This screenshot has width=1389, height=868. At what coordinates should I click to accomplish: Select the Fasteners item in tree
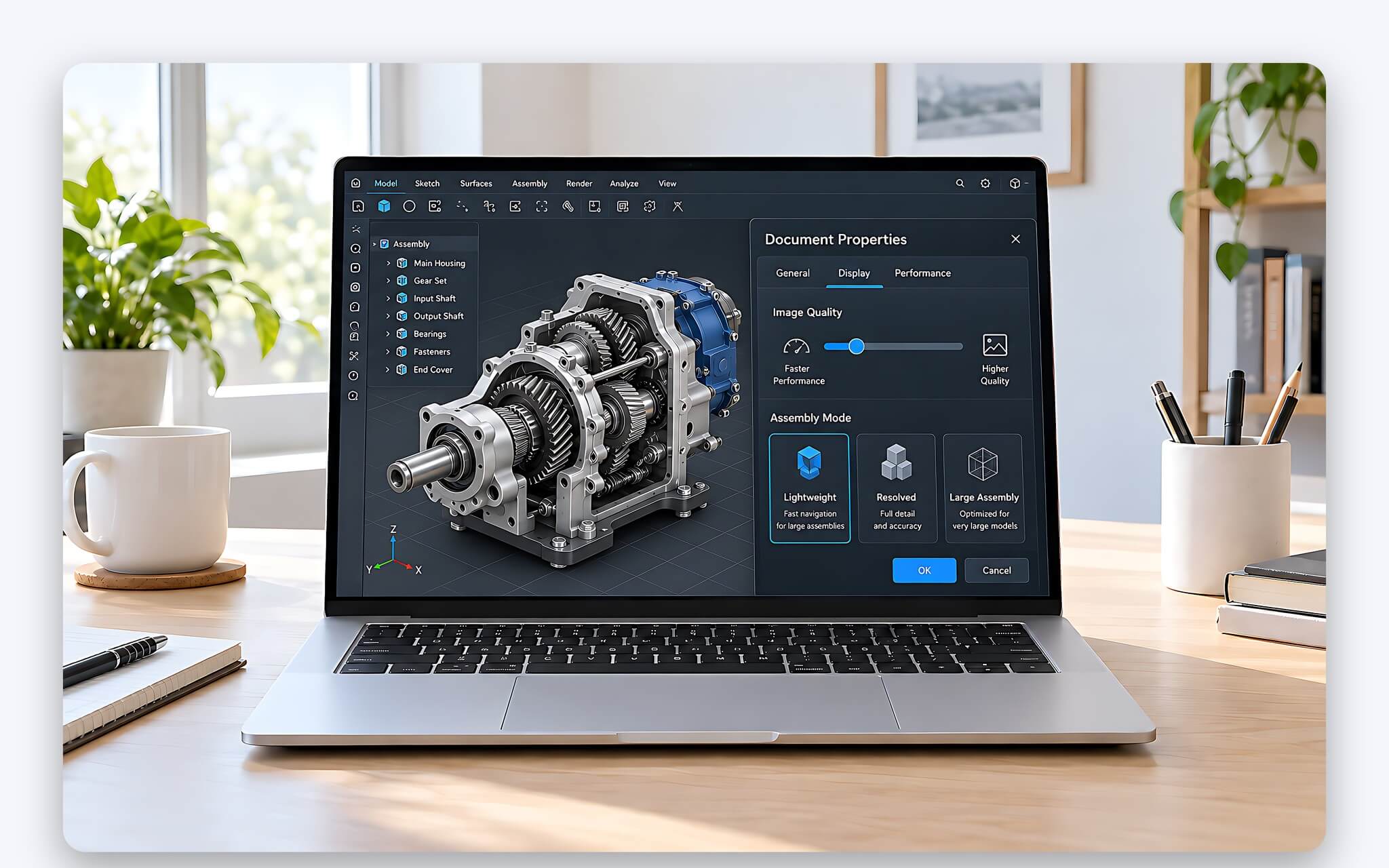point(432,352)
